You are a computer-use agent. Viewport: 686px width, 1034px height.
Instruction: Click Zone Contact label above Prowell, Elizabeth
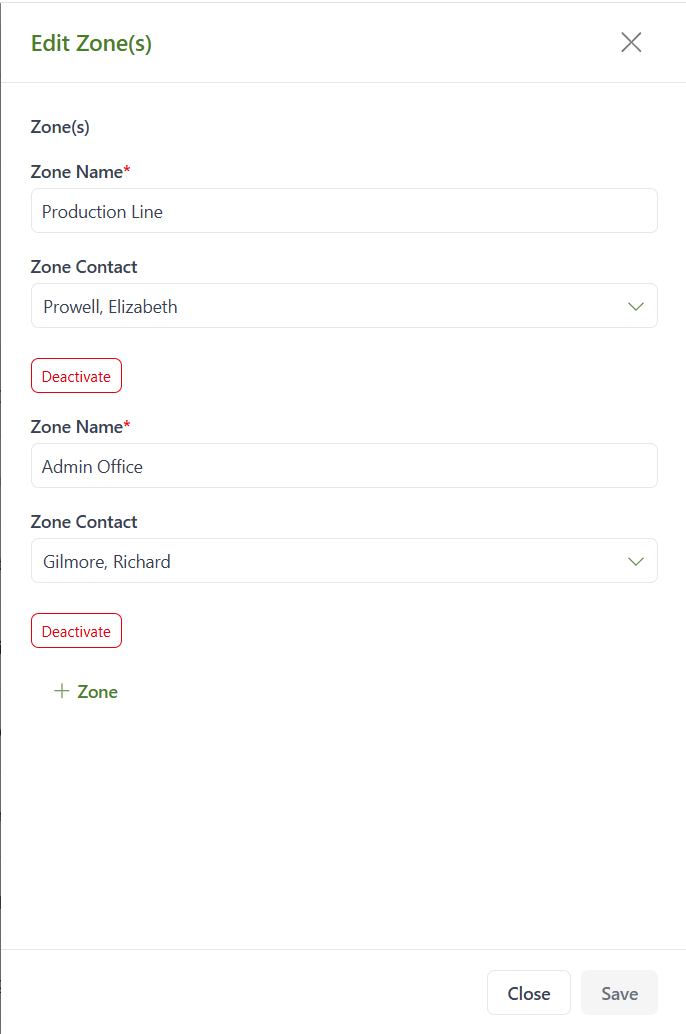[84, 267]
